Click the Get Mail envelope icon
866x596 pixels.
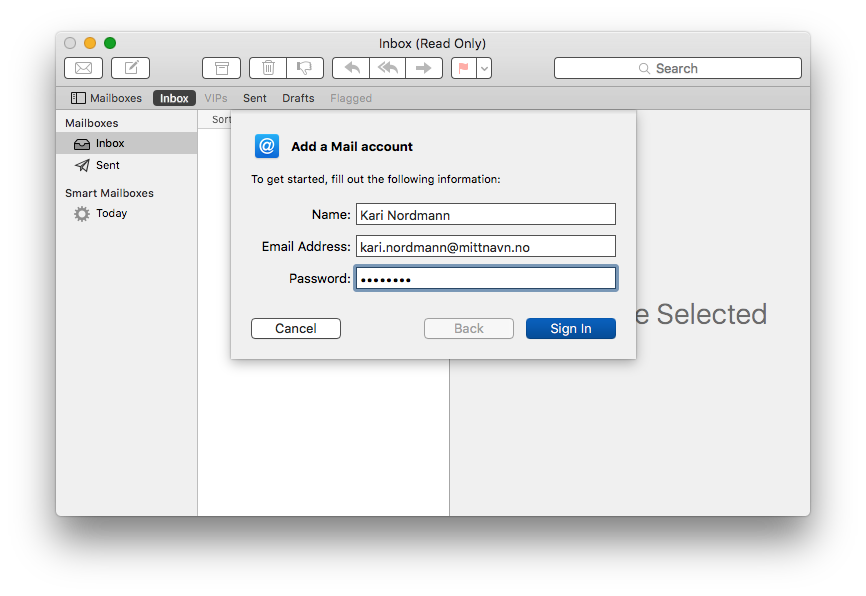(x=83, y=68)
